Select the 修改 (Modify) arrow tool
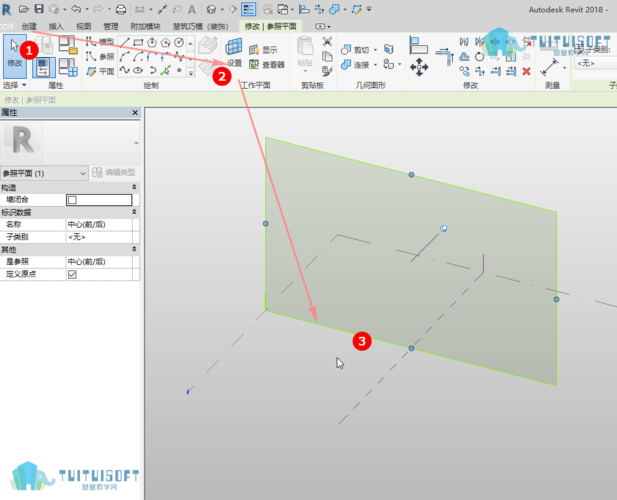 click(x=15, y=54)
